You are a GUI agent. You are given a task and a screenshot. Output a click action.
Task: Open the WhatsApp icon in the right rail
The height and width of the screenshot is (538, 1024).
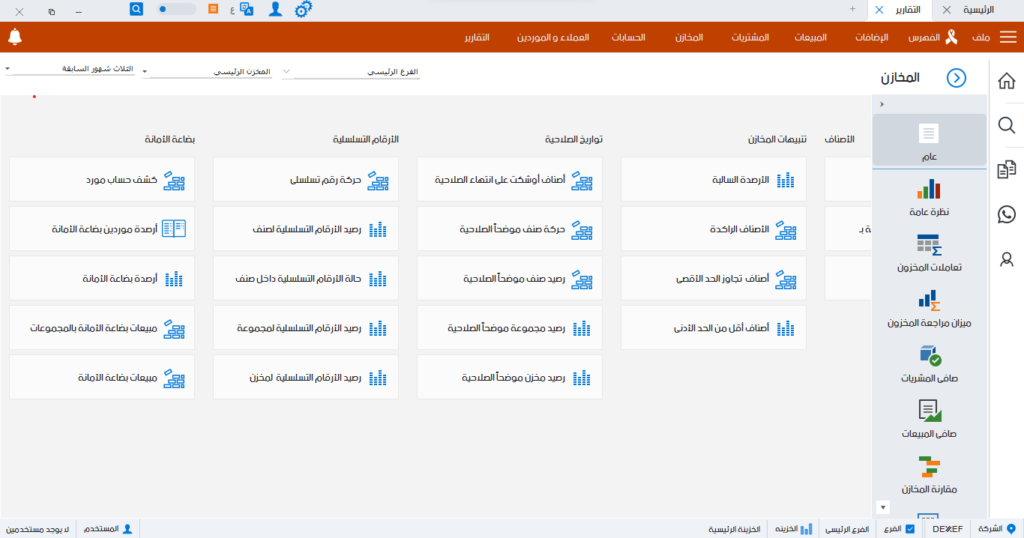[1006, 214]
